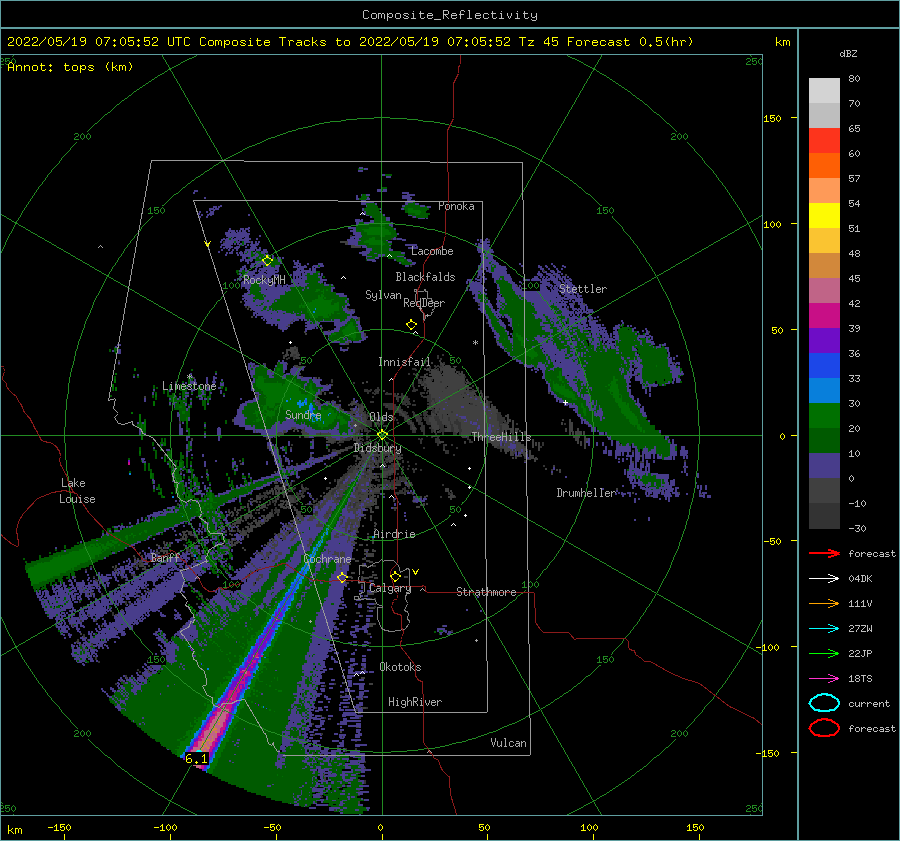The width and height of the screenshot is (900, 841).
Task: Click the 'Annot: tops (km)' label
Action: tap(70, 67)
